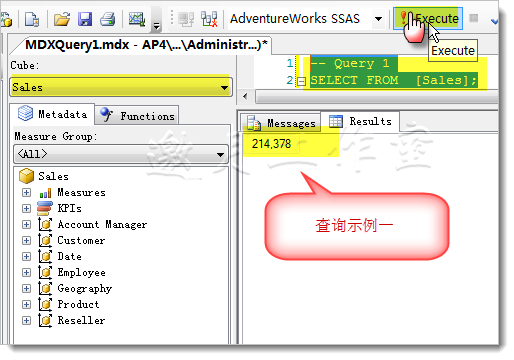Expand the Measures node

coord(26,192)
